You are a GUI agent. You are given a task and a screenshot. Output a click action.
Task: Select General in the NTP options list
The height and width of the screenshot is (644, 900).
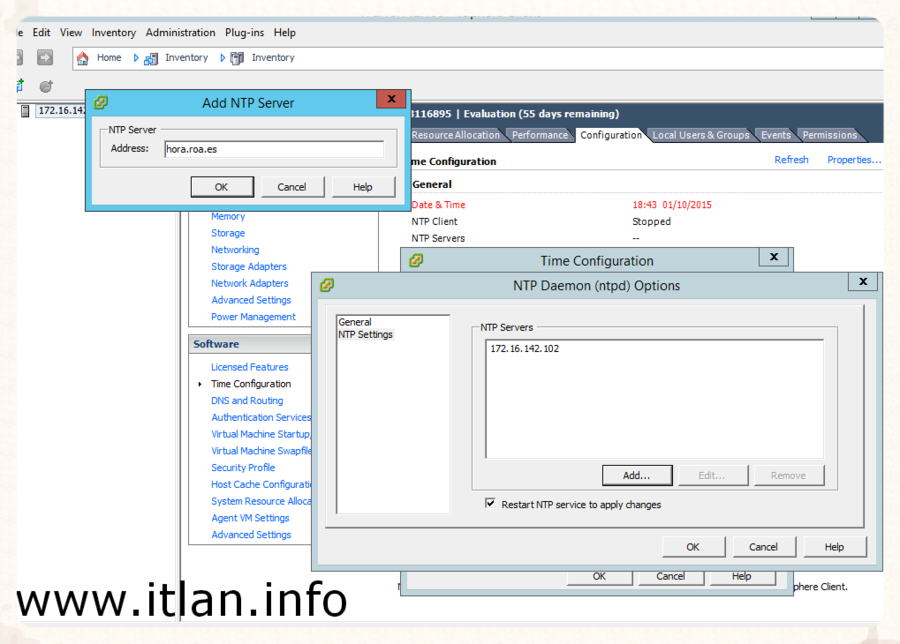[x=355, y=322]
